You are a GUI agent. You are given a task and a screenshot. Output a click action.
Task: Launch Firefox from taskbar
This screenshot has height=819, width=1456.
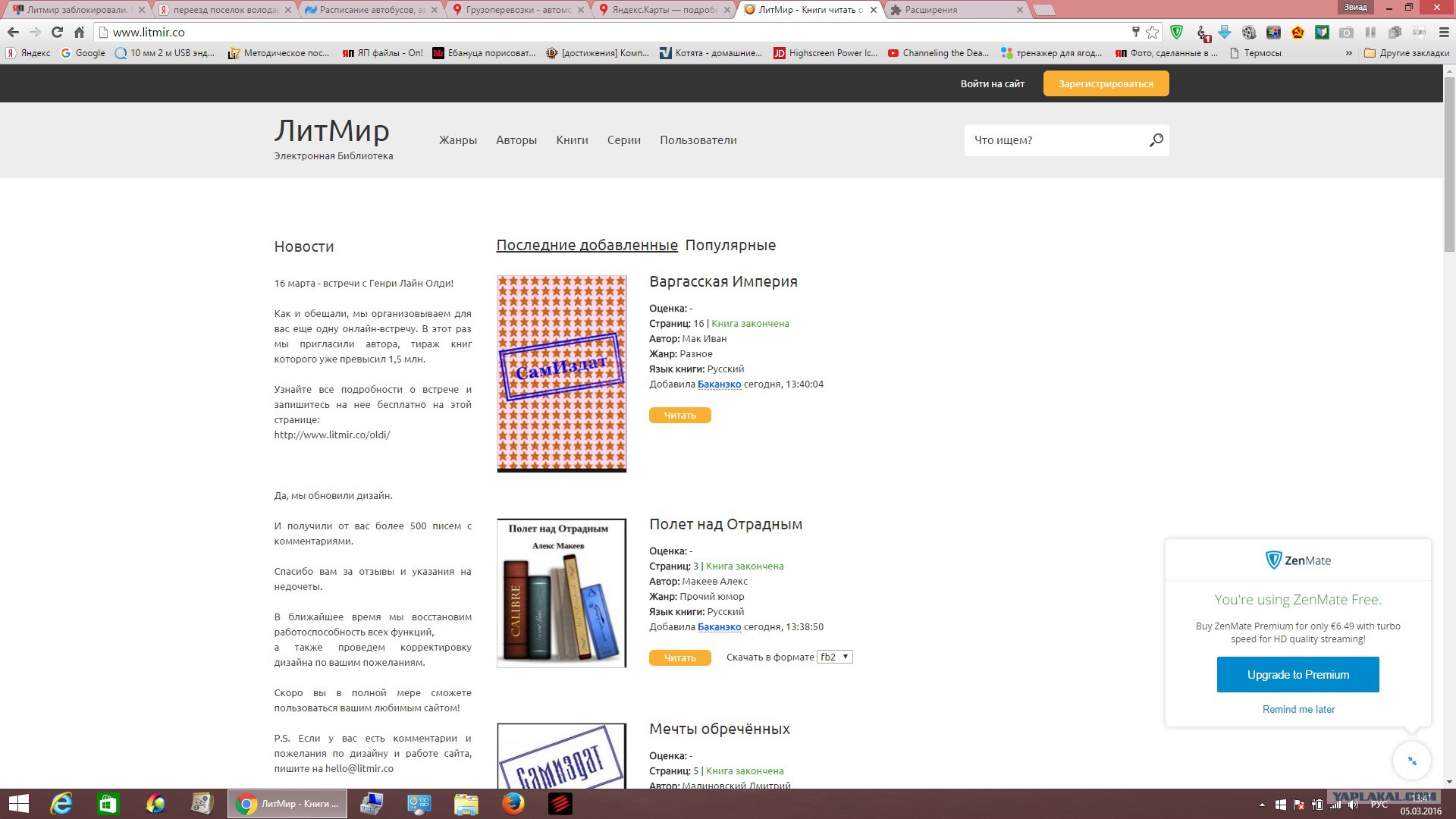click(513, 803)
